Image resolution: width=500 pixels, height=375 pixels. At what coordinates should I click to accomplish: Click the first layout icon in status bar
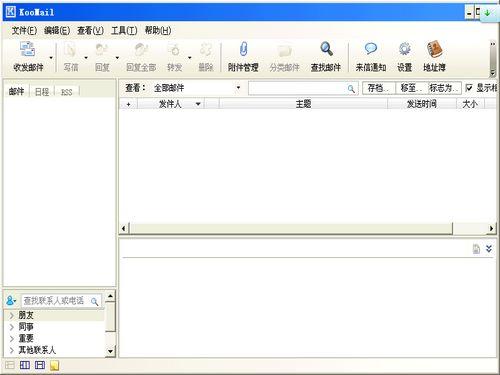click(10, 365)
